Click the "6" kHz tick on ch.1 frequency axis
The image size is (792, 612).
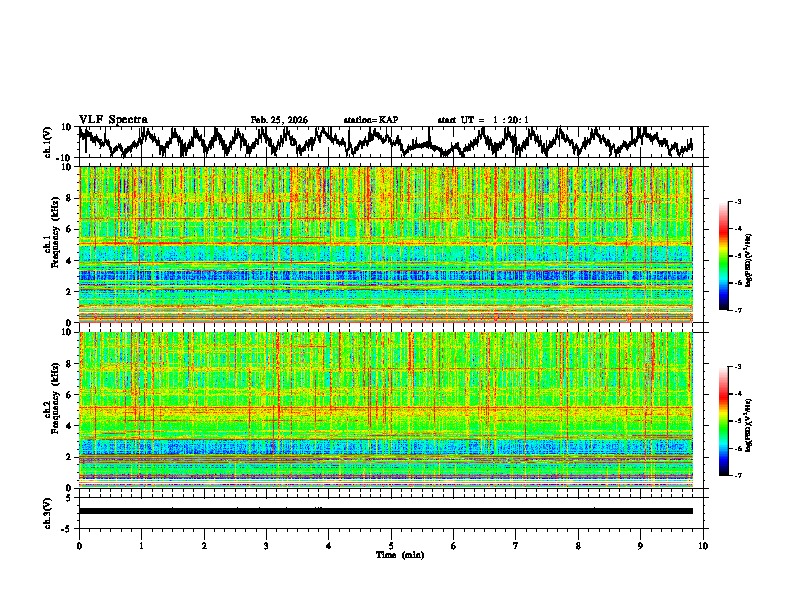point(70,229)
